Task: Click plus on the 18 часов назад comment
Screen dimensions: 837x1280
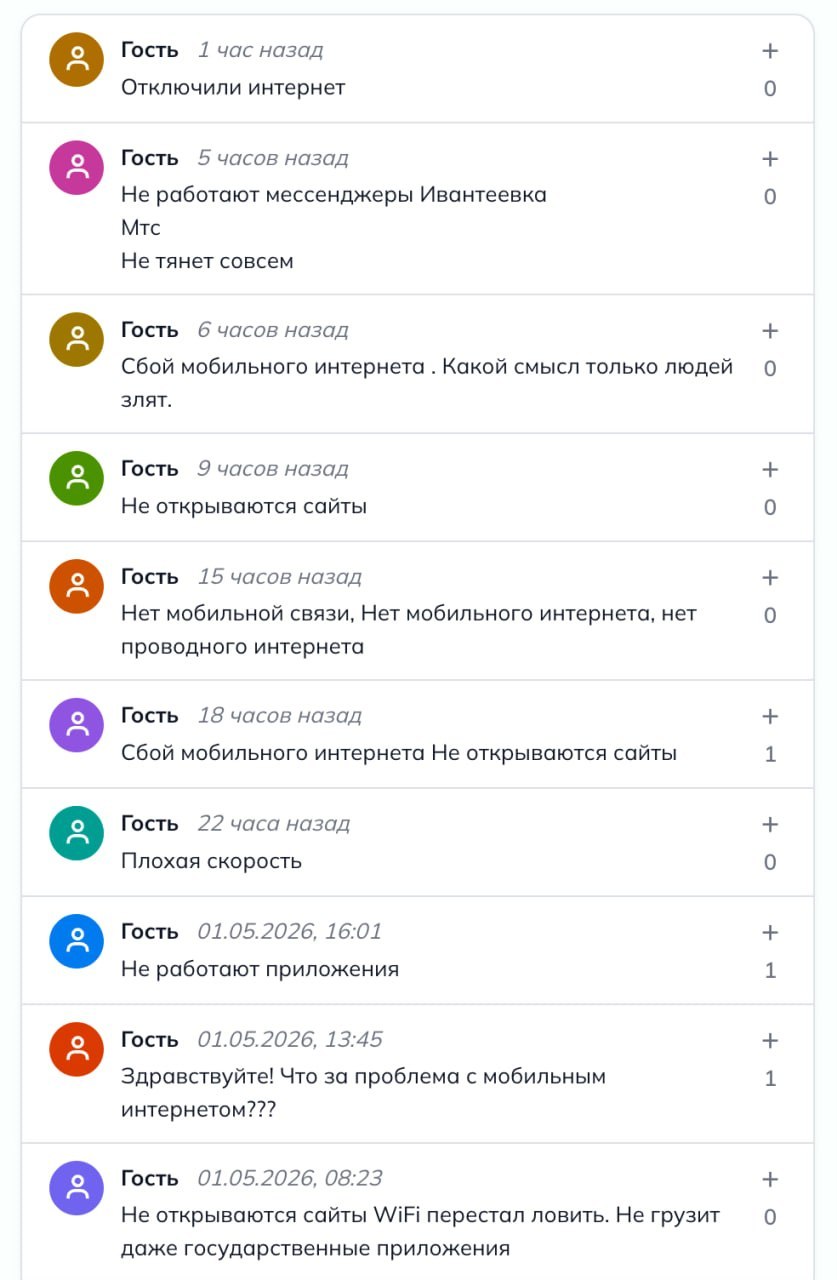Action: [x=770, y=717]
